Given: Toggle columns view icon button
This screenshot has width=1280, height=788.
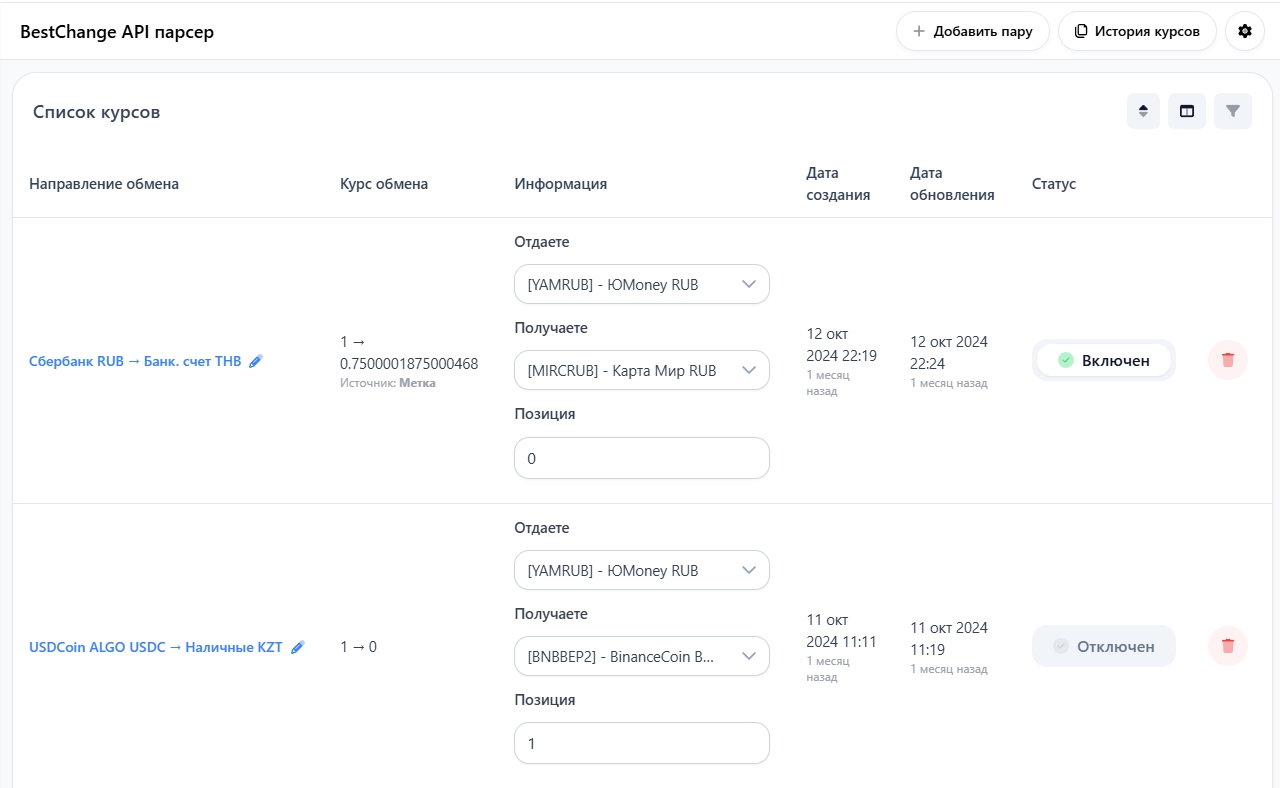Looking at the screenshot, I should point(1187,111).
